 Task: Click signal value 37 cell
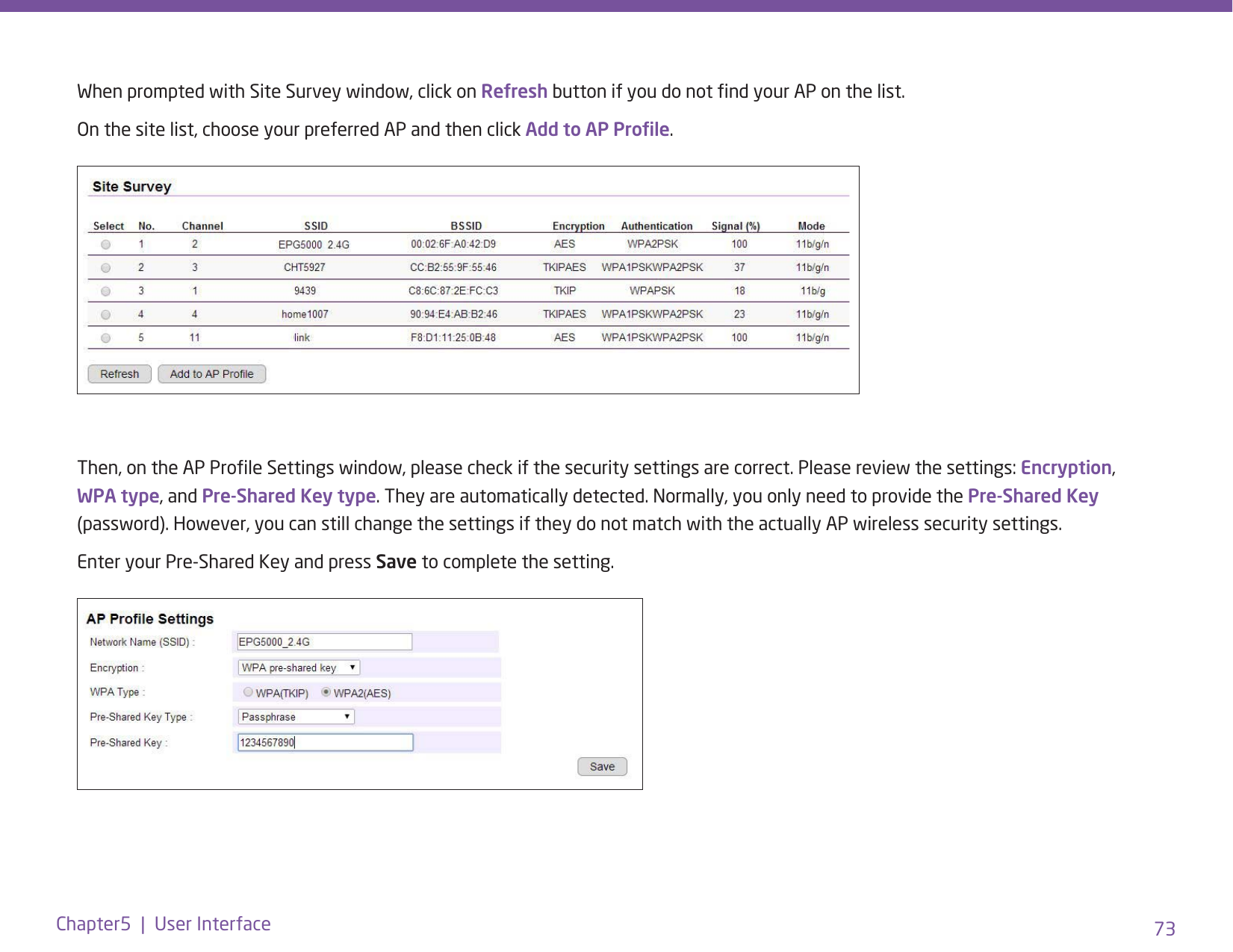(739, 267)
